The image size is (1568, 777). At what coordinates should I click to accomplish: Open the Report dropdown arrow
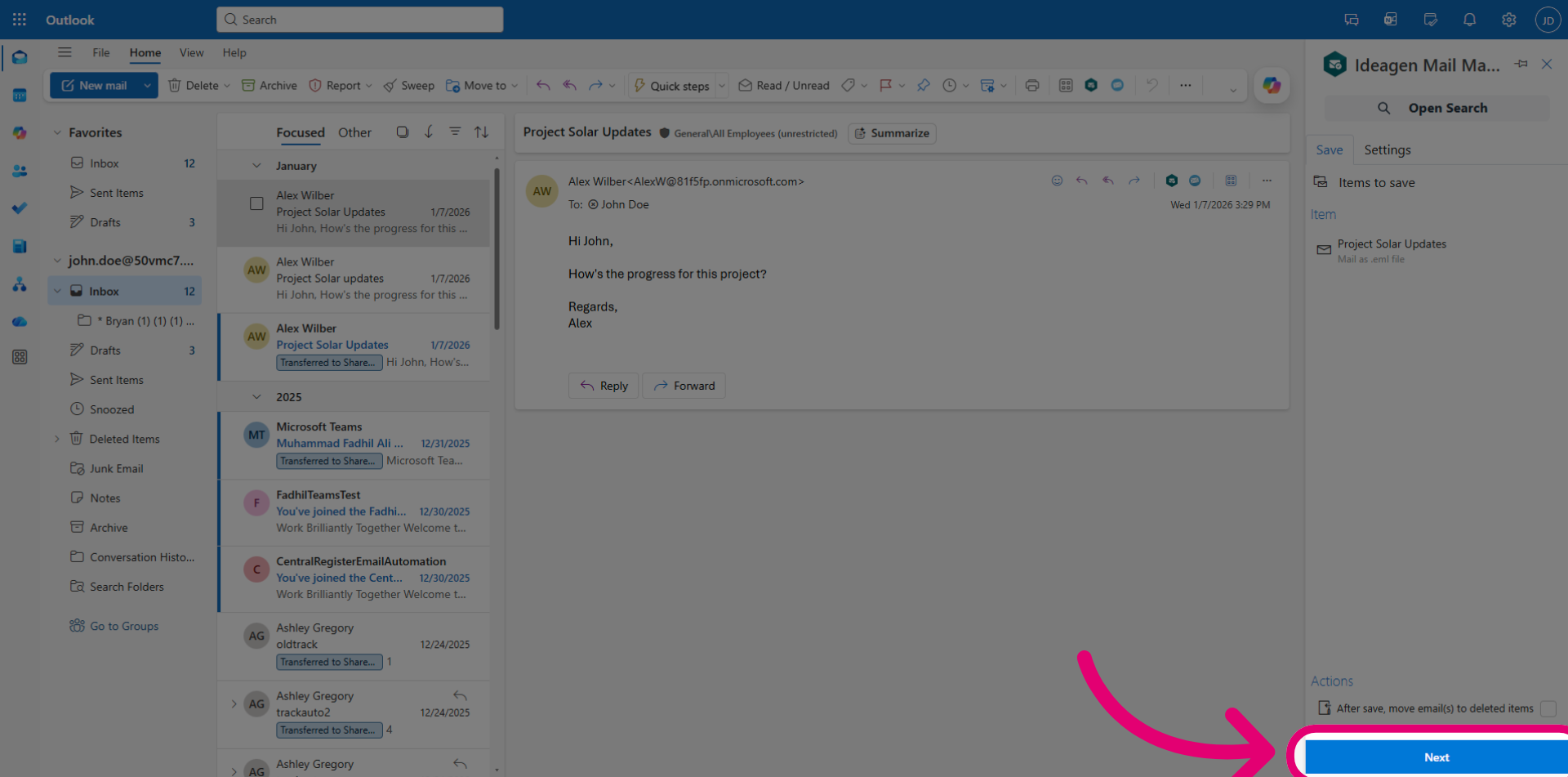click(369, 86)
